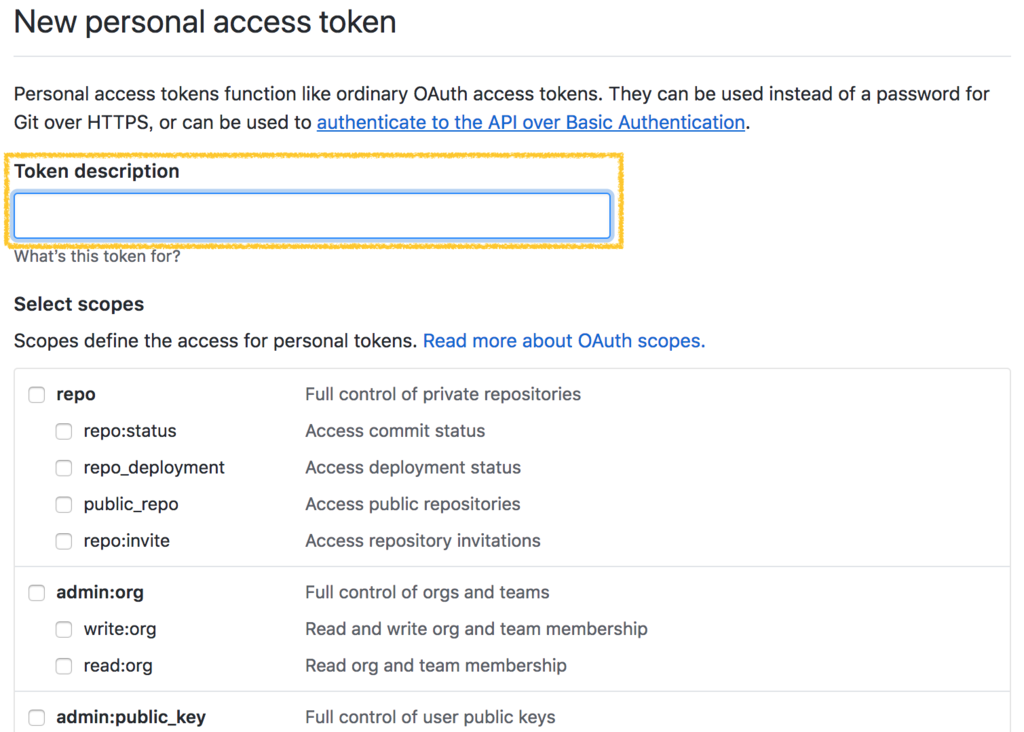Image resolution: width=1024 pixels, height=732 pixels.
Task: Click the 'New personal access token' page title
Action: (x=205, y=22)
